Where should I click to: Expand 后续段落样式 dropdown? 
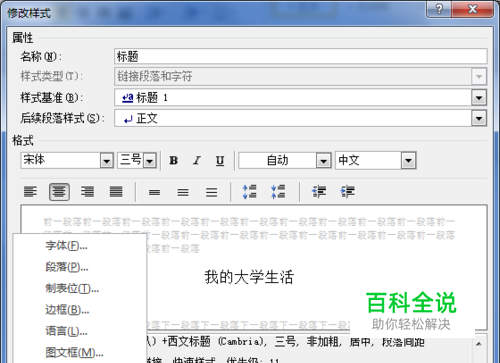479,118
